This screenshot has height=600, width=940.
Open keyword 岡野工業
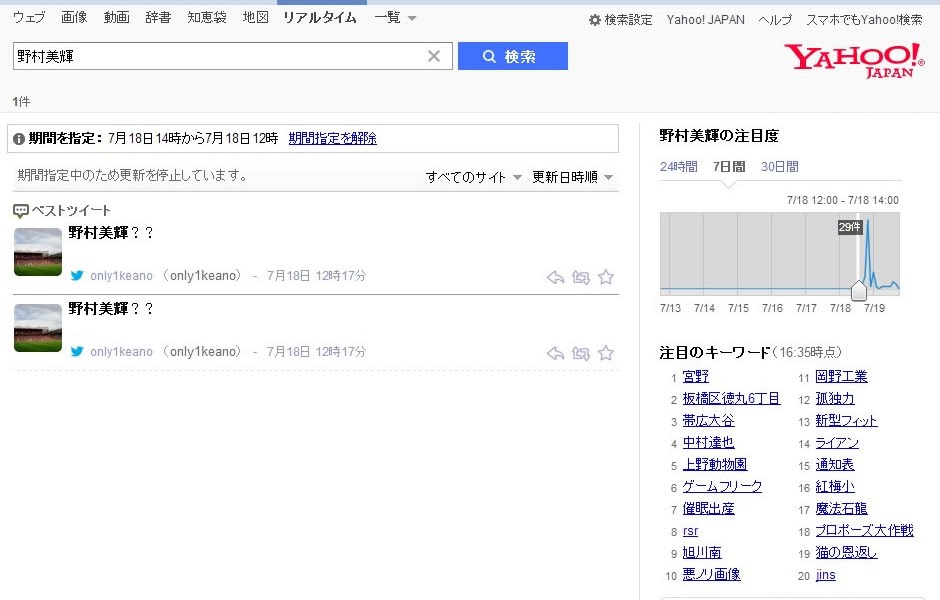[842, 376]
